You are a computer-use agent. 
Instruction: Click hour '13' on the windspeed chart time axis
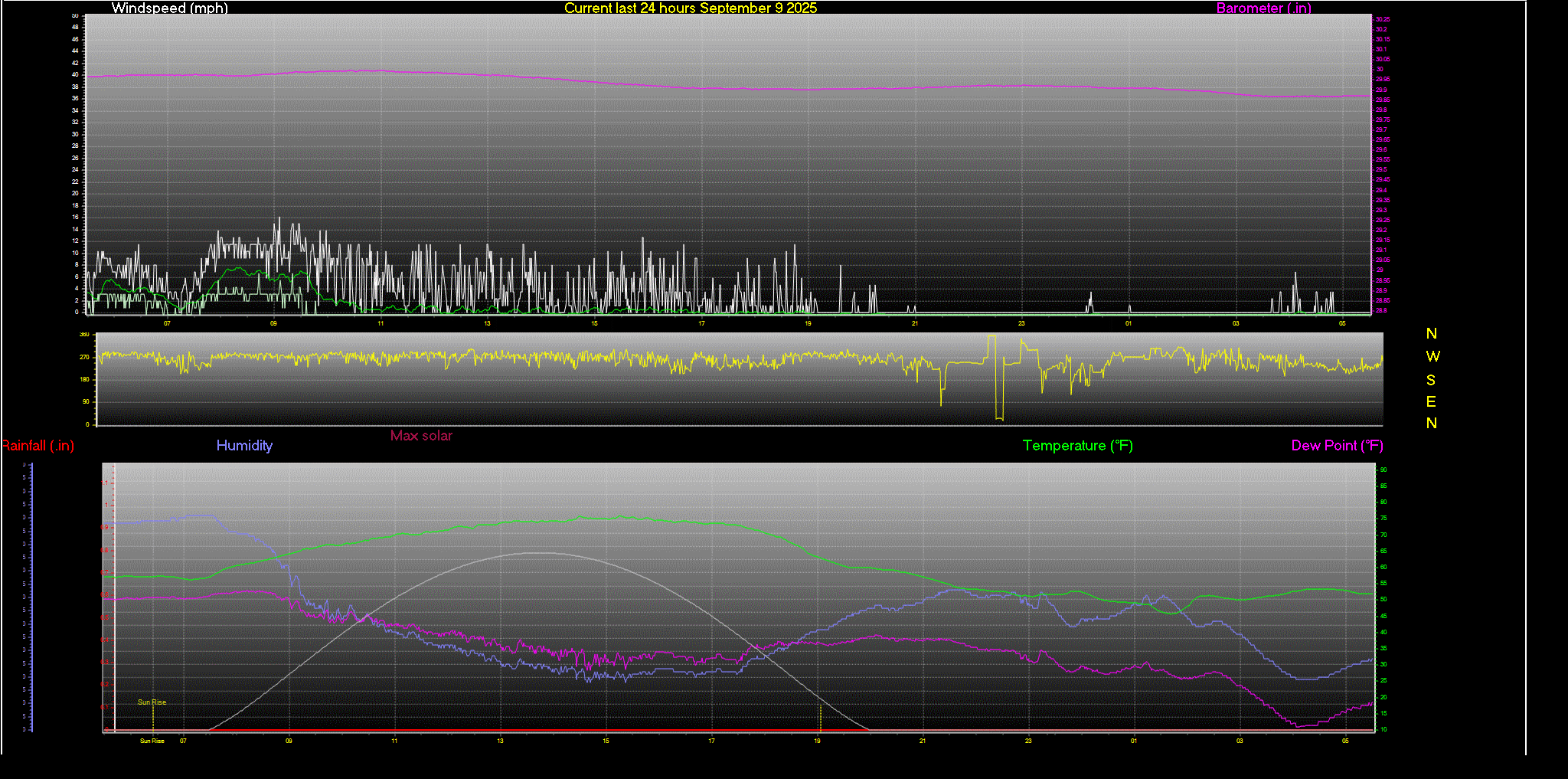click(x=487, y=323)
